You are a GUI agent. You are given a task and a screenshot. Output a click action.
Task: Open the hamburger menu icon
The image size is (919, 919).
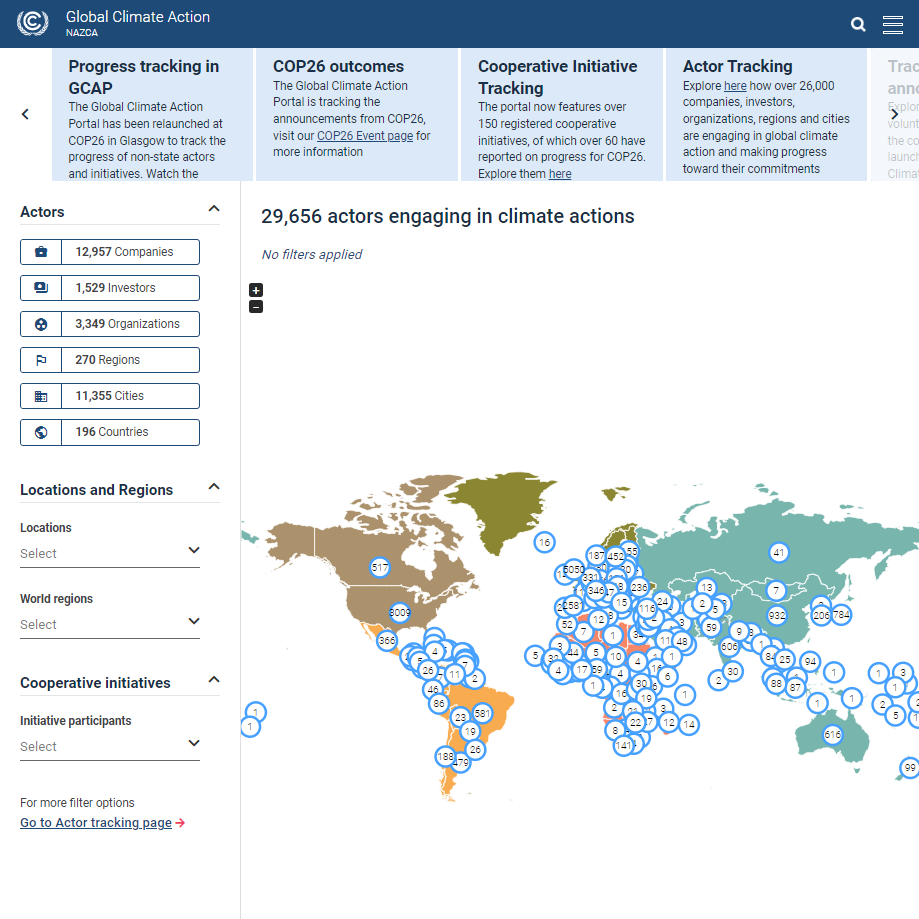(893, 25)
